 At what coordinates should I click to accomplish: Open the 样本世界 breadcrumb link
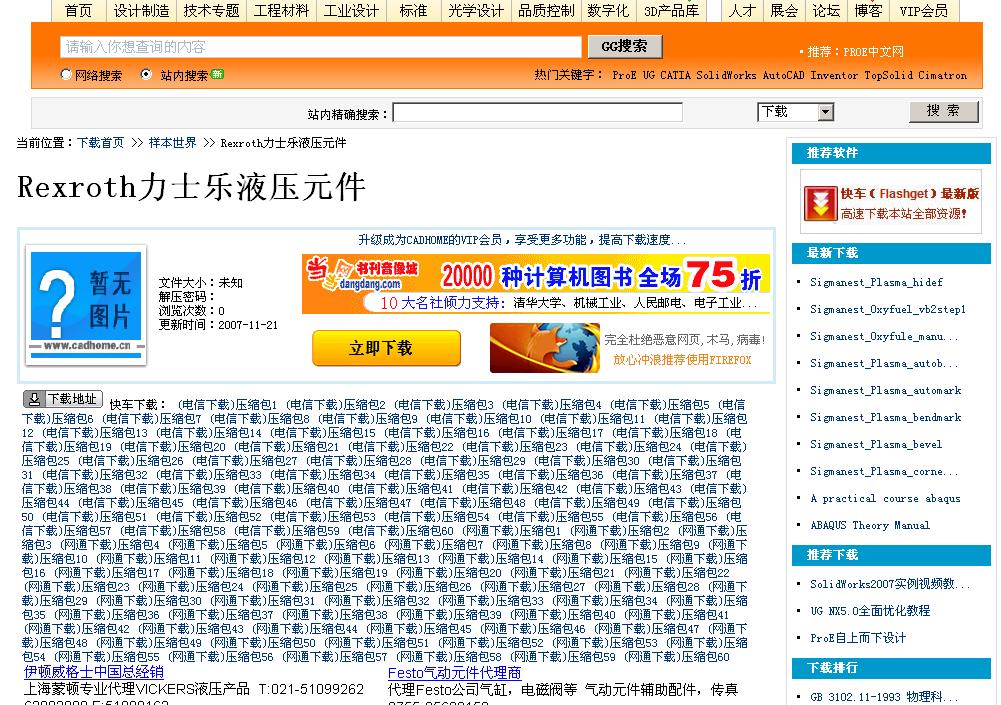(x=172, y=142)
